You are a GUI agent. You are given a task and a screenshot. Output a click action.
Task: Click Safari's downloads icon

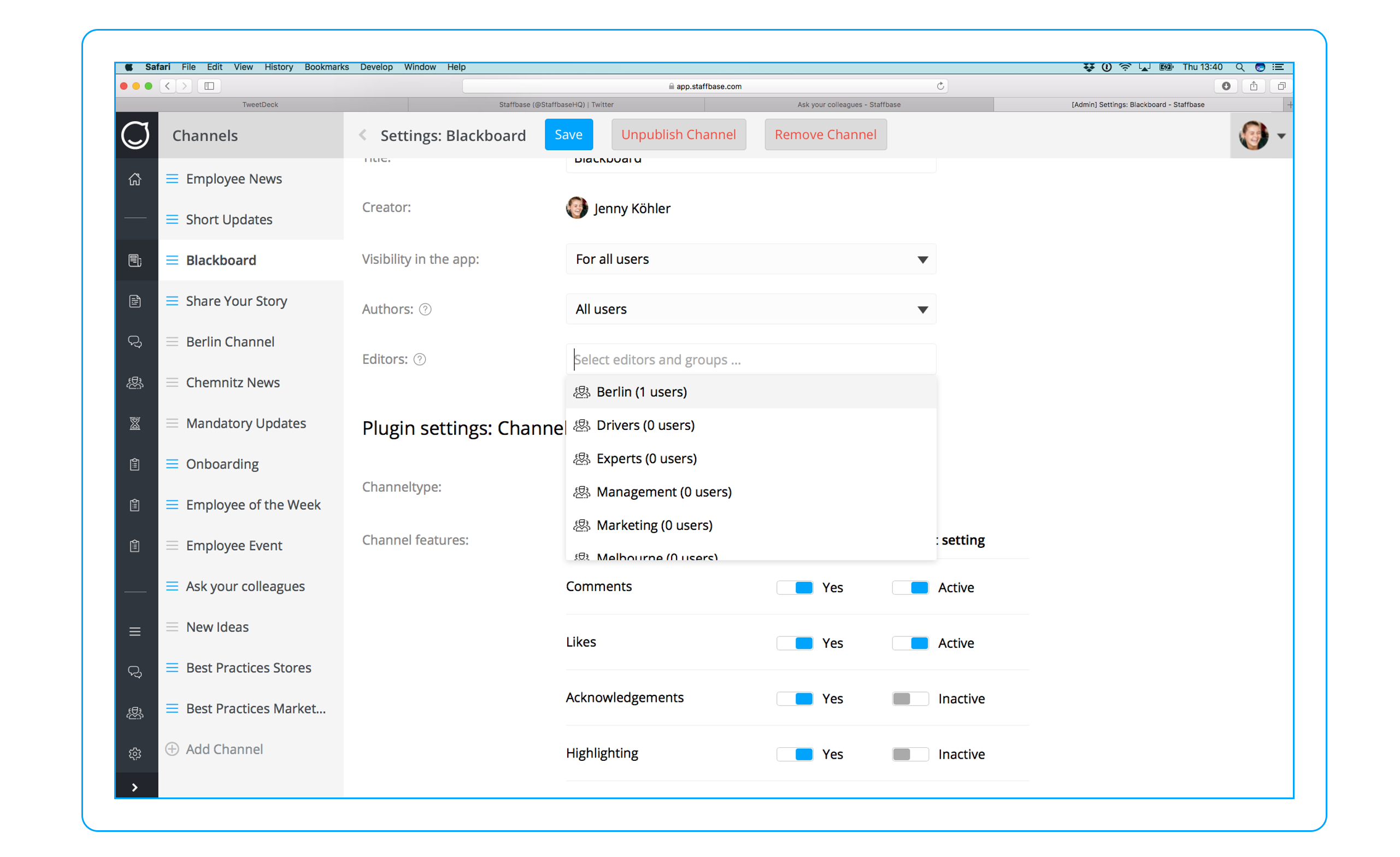pos(1226,86)
